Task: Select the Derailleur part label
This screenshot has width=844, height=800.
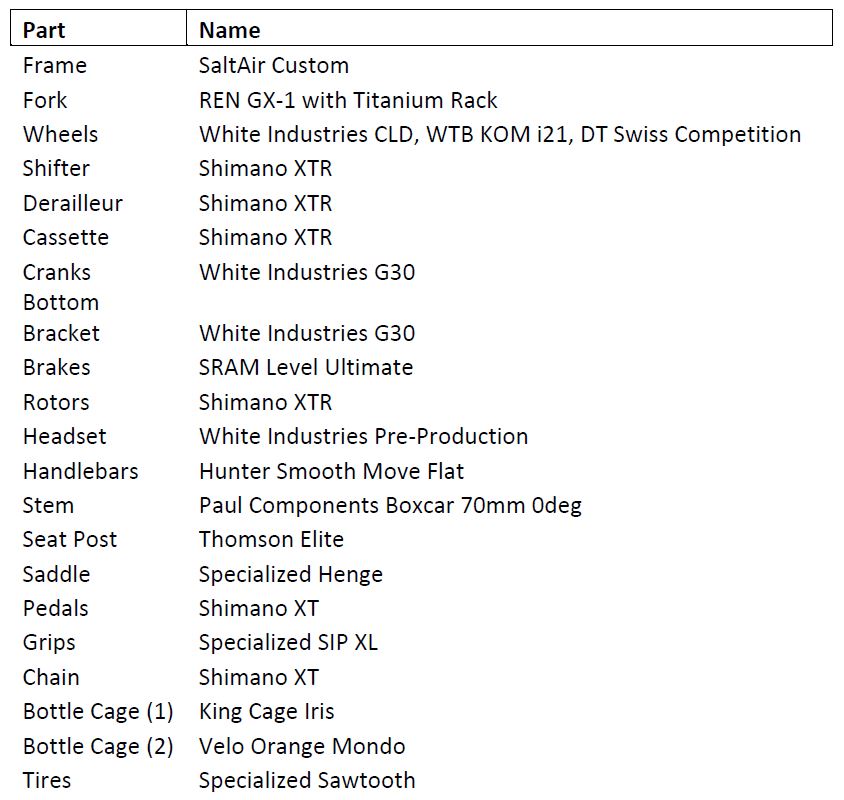Action: (73, 203)
